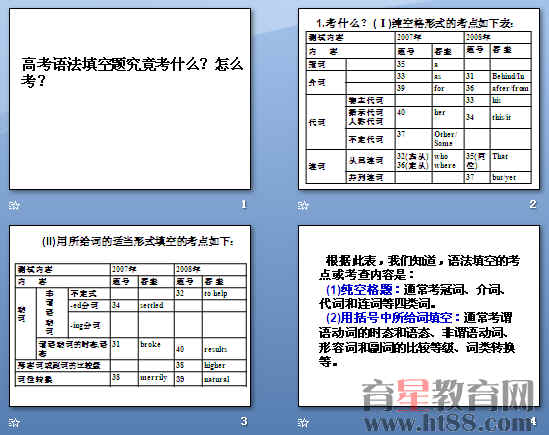Click the animation star icon under slide 1

point(14,205)
